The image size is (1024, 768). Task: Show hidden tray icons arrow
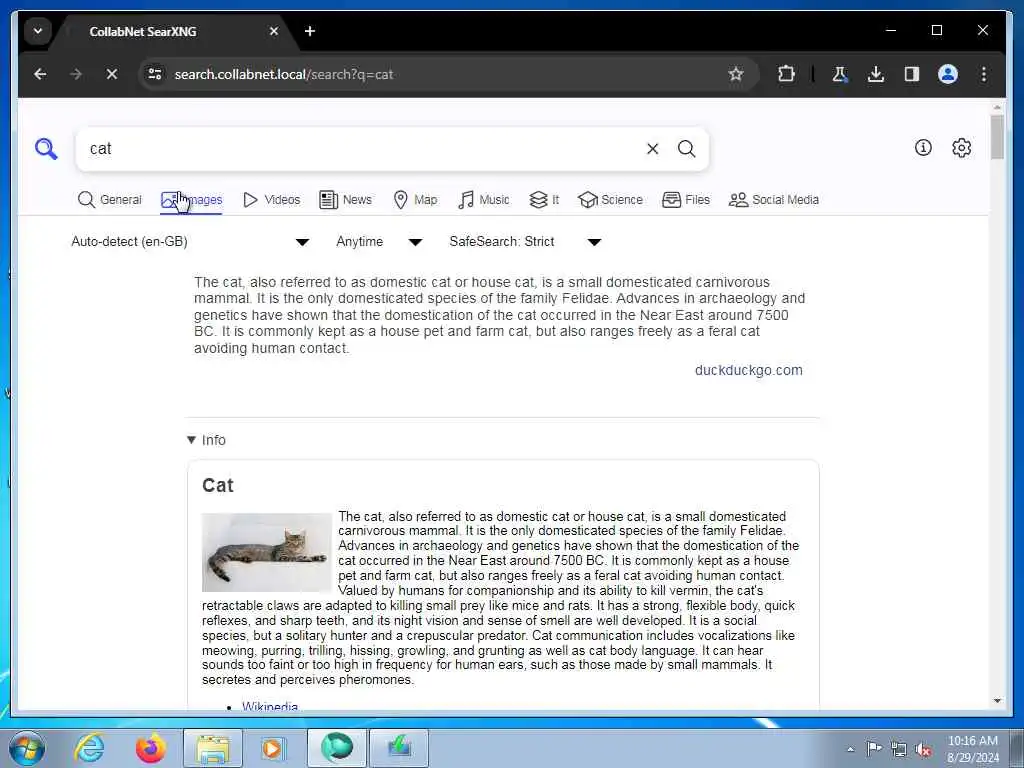(850, 750)
